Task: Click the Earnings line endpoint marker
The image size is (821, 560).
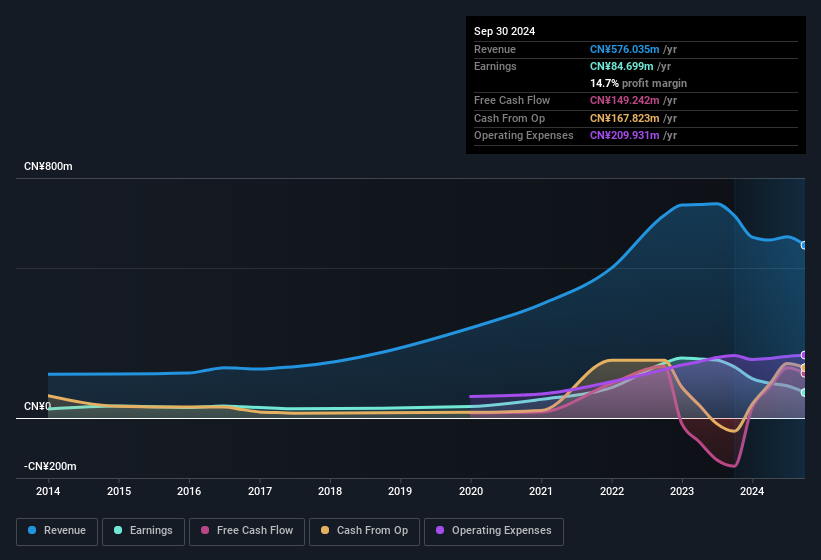Action: click(x=804, y=393)
